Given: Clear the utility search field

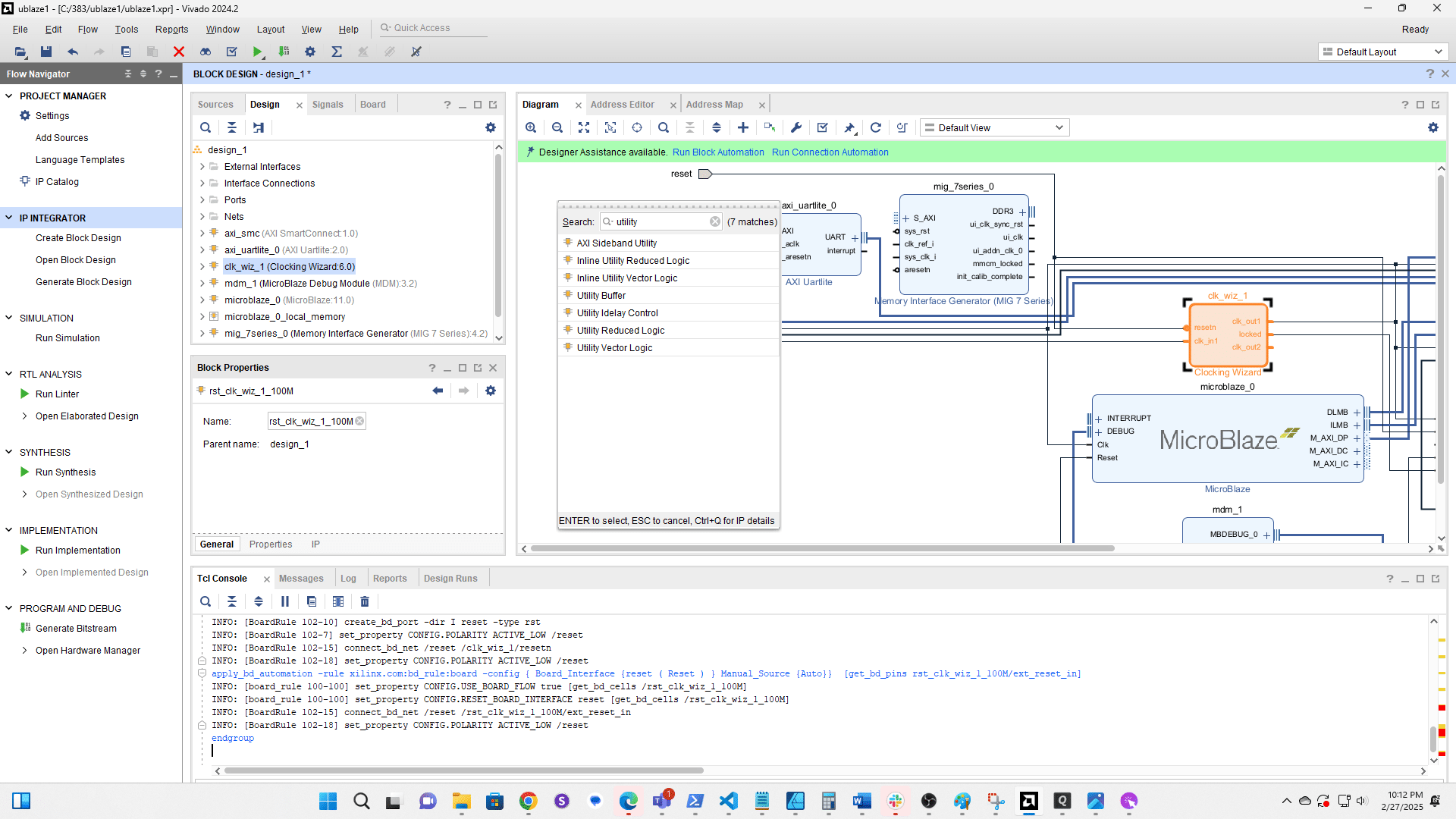Looking at the screenshot, I should pyautogui.click(x=715, y=221).
